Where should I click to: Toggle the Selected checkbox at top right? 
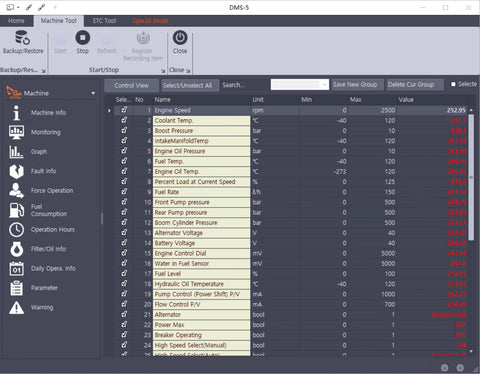click(x=453, y=84)
